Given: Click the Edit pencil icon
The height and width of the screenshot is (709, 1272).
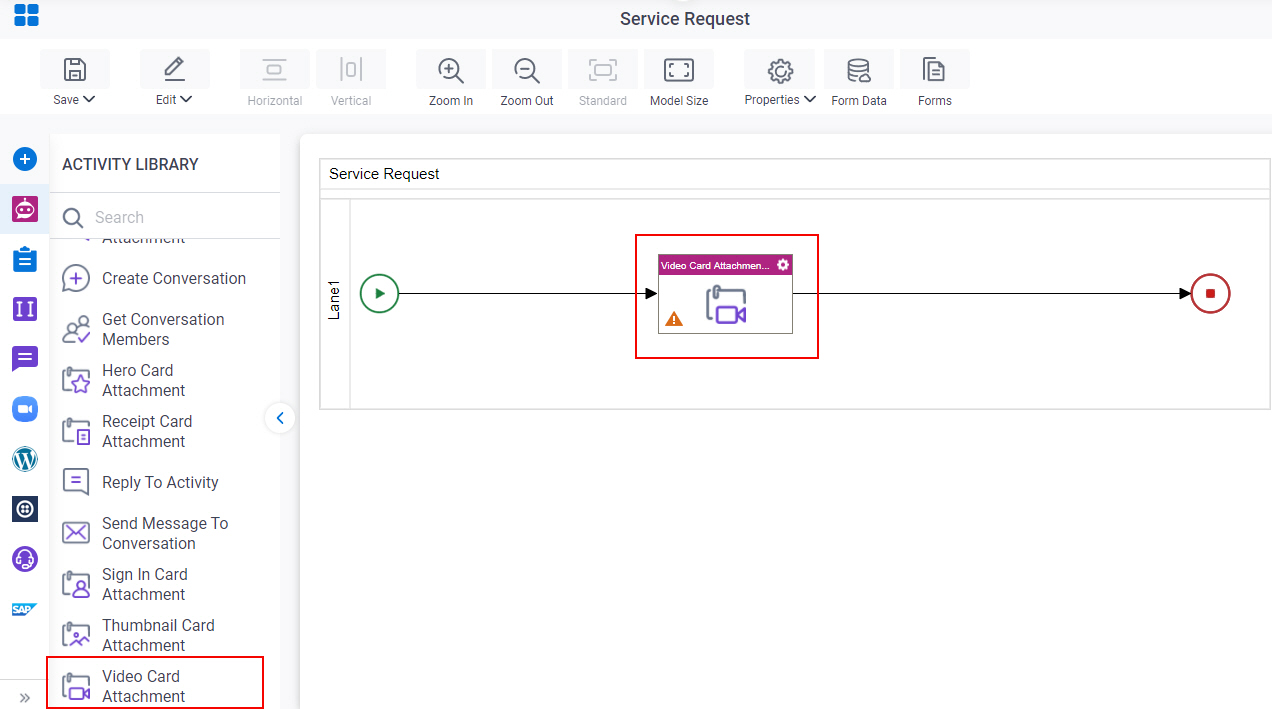Looking at the screenshot, I should [x=174, y=70].
